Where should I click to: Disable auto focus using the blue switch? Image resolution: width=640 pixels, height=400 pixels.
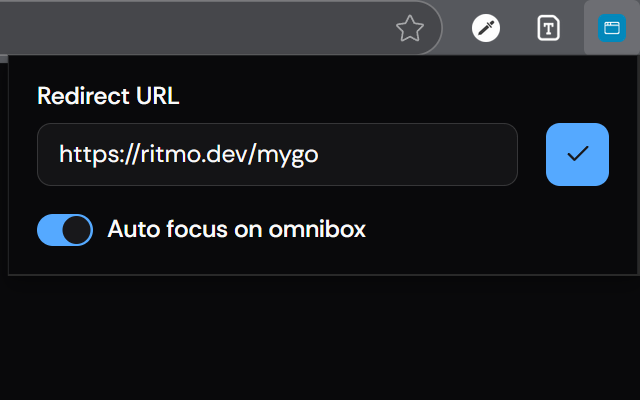[65, 230]
